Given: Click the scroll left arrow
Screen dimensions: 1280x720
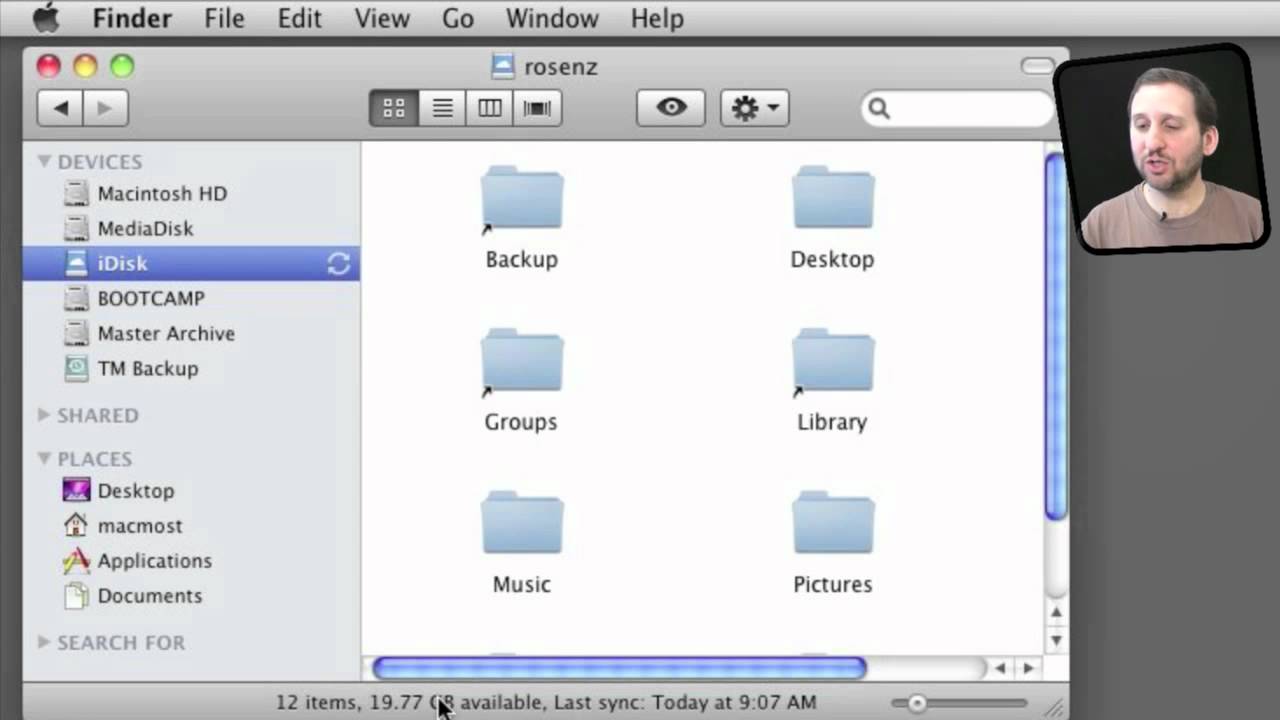Looking at the screenshot, I should [1000, 668].
